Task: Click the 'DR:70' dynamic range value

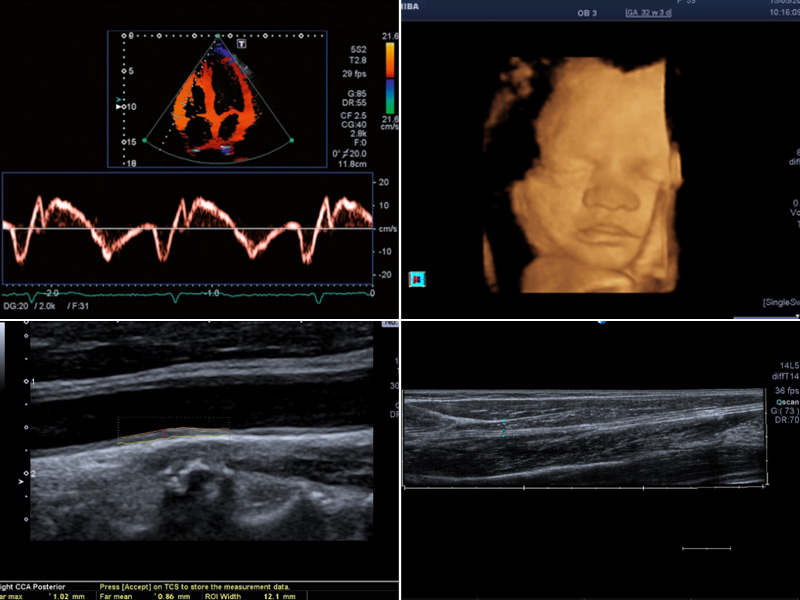Action: 787,420
